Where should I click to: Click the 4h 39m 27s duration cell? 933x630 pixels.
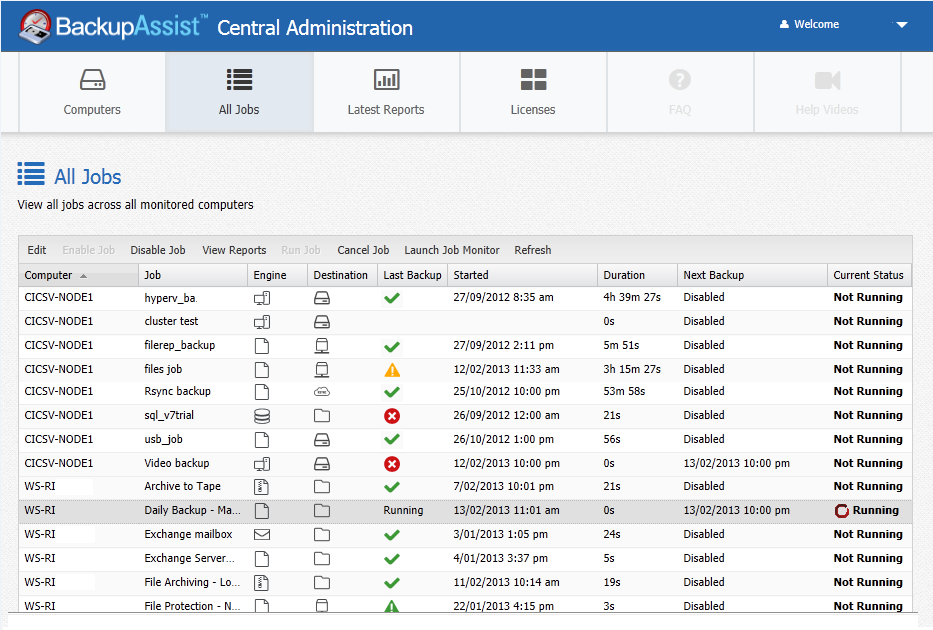pyautogui.click(x=632, y=297)
